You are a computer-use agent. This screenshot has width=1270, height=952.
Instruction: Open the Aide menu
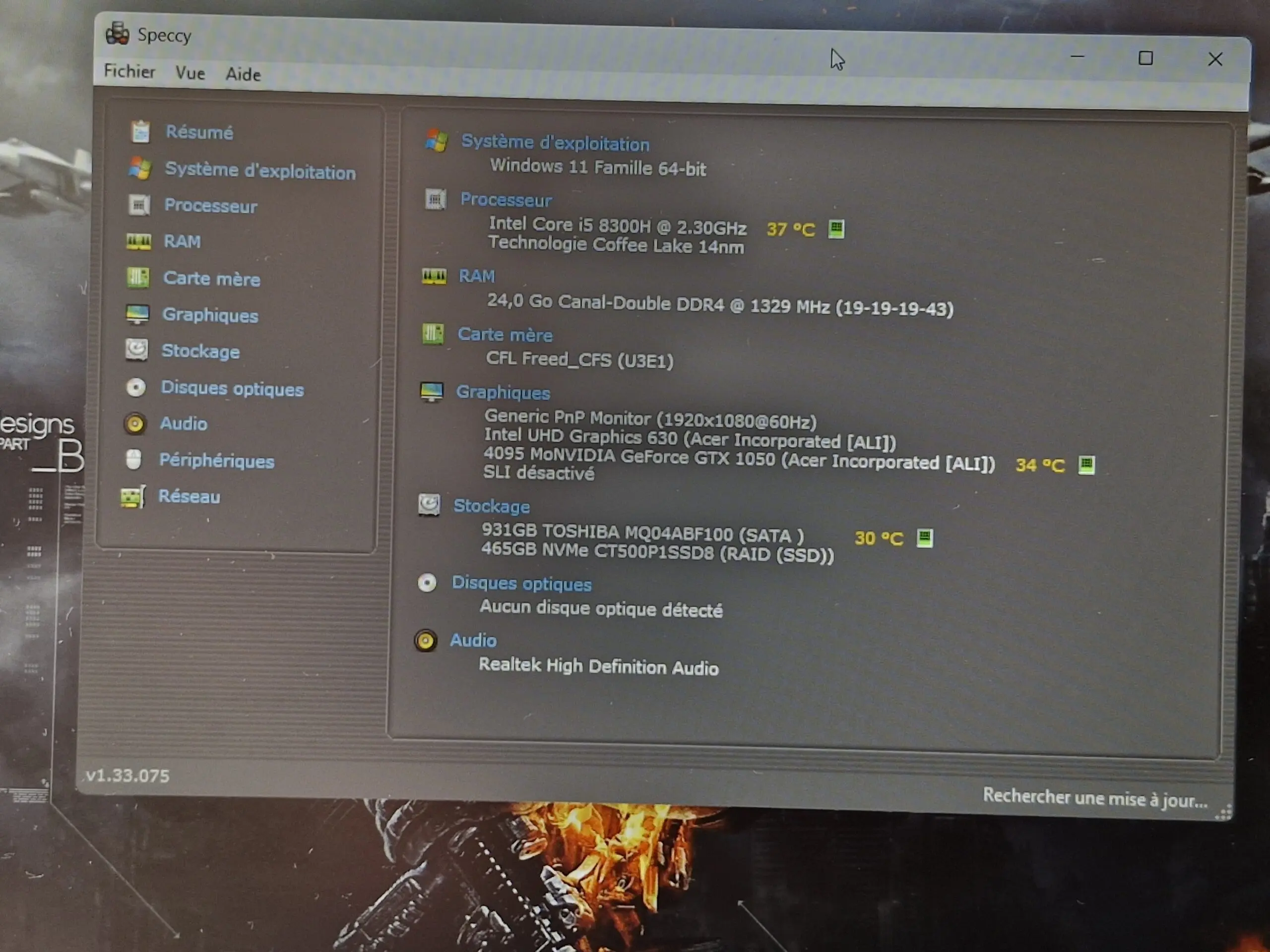243,74
